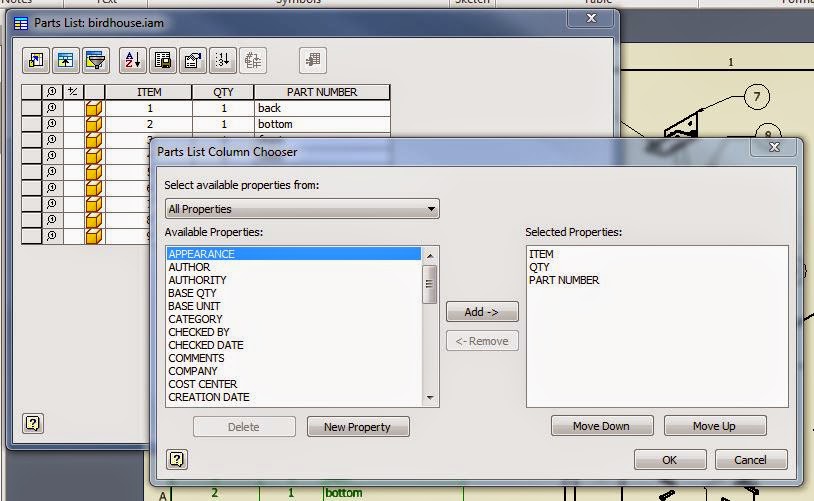Click part cube icon in the back row
The height and width of the screenshot is (501, 814).
pos(94,108)
